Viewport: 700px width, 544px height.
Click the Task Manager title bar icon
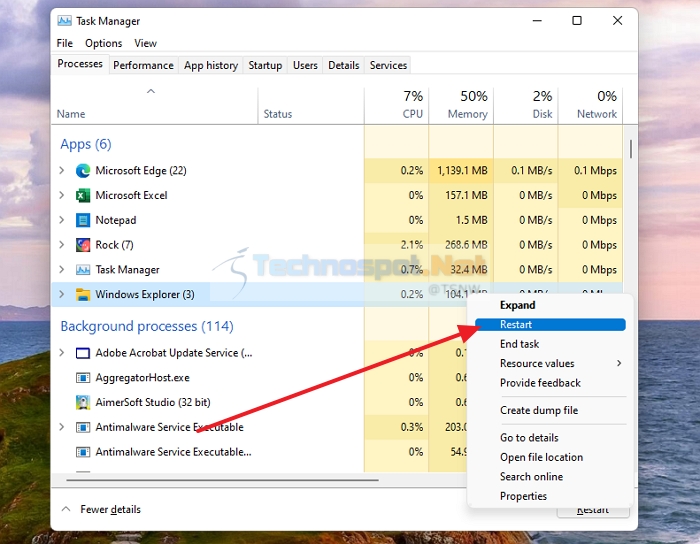coord(64,21)
